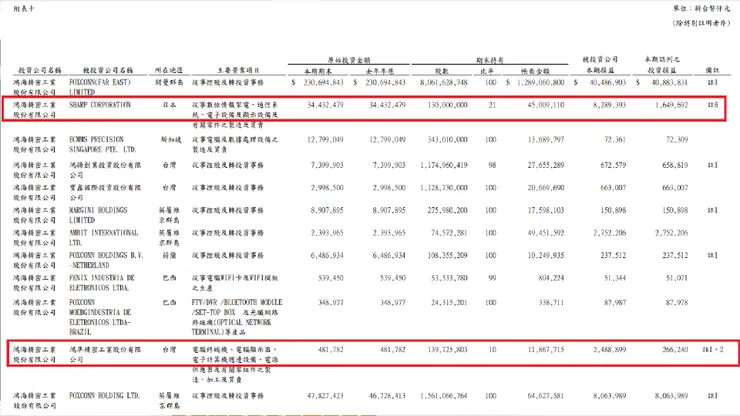Select shares value '139,725,803'
740x416 pixels.
click(447, 350)
